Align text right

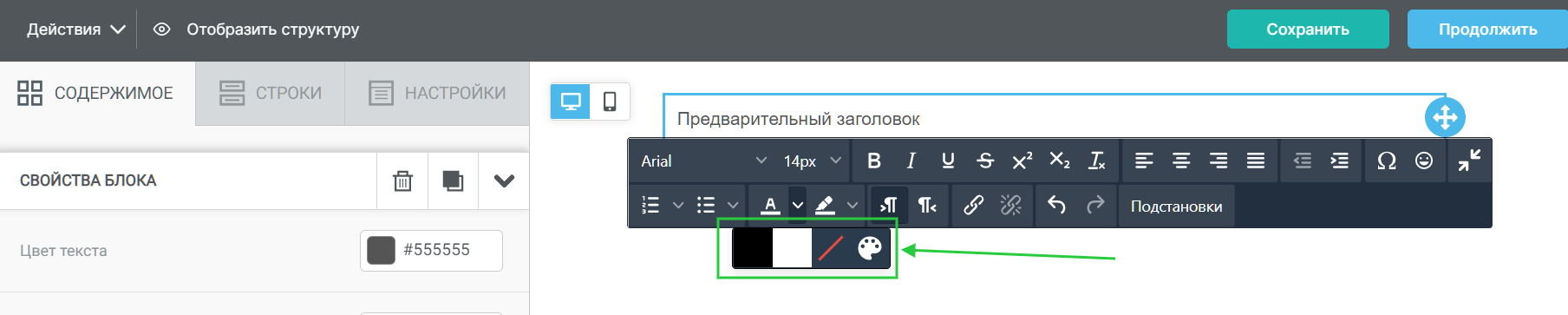point(1218,161)
